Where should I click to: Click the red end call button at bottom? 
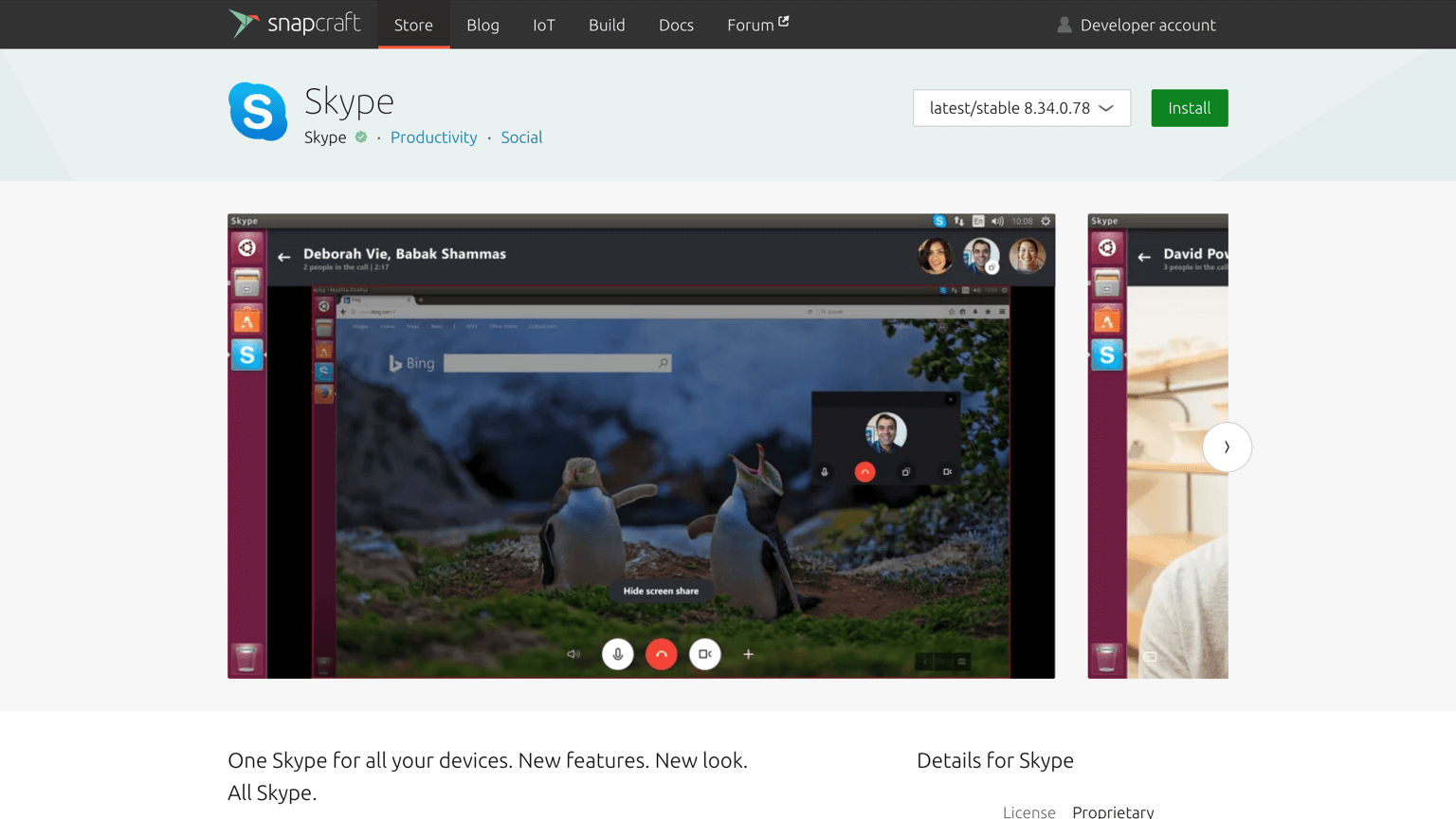point(661,654)
